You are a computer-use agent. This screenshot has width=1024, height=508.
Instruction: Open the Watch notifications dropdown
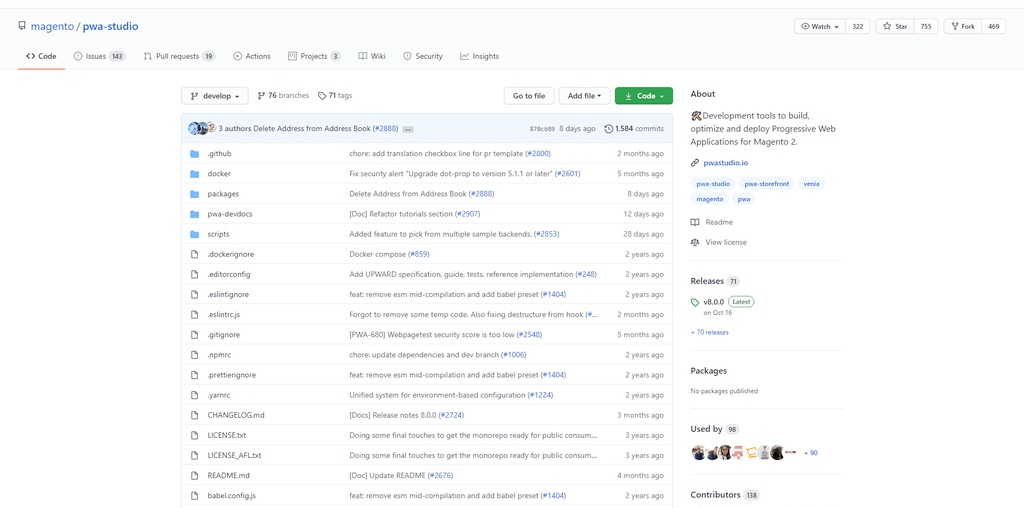coord(820,26)
